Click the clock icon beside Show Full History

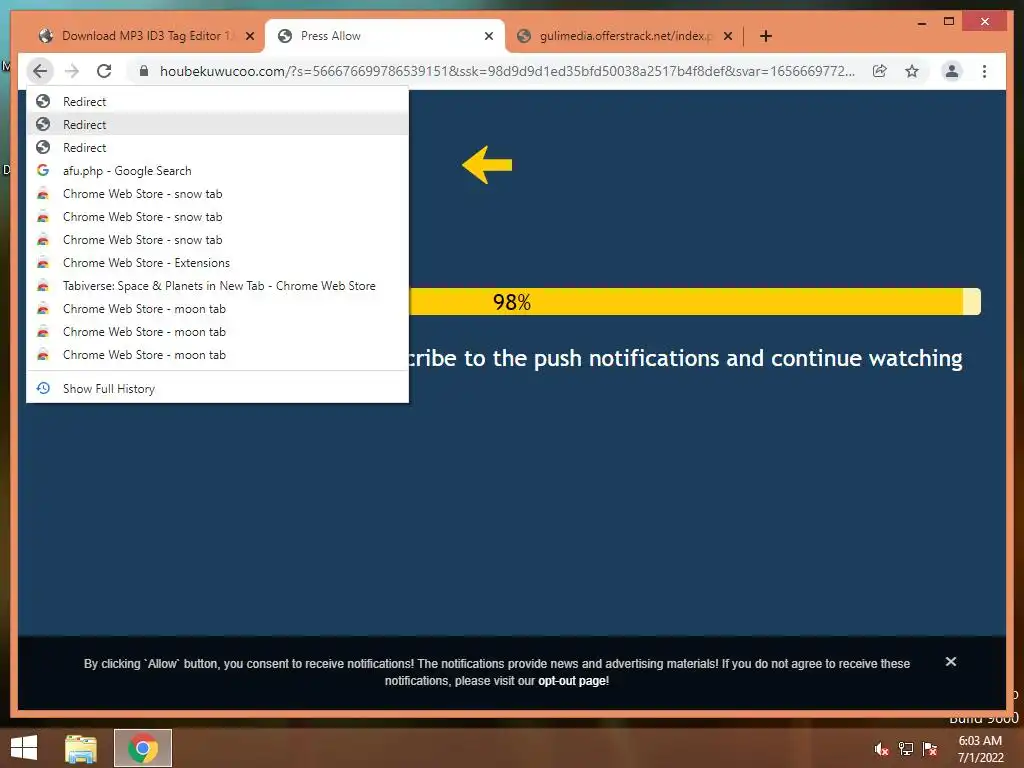[43, 388]
